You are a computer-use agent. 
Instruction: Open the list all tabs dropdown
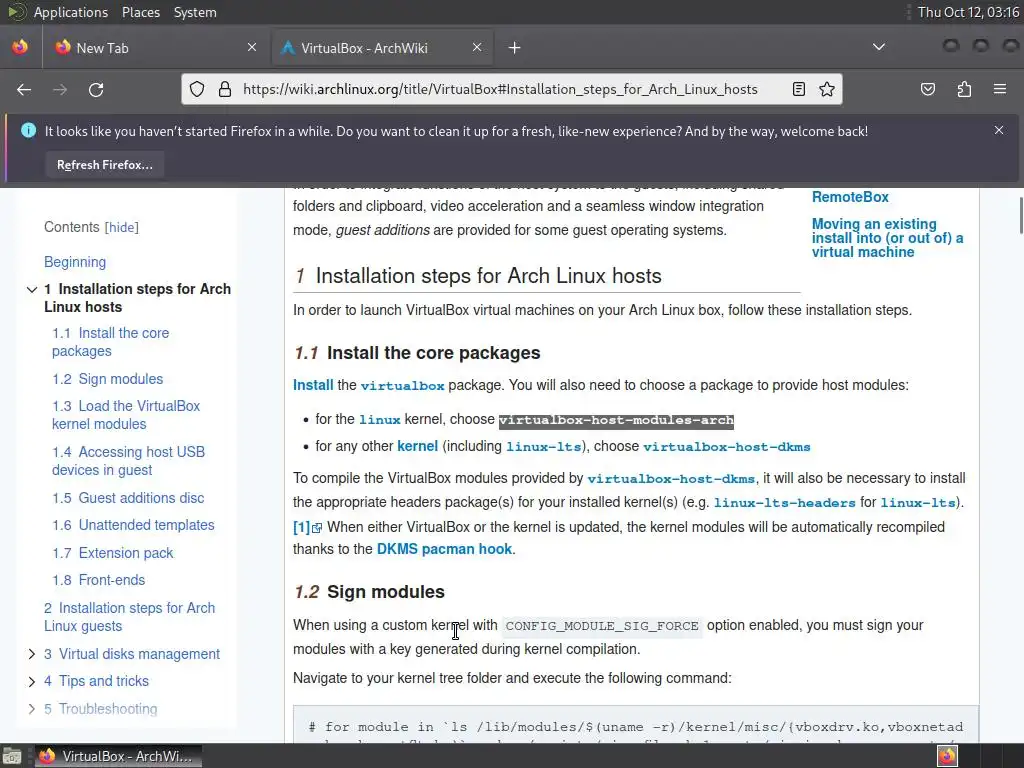tap(879, 47)
